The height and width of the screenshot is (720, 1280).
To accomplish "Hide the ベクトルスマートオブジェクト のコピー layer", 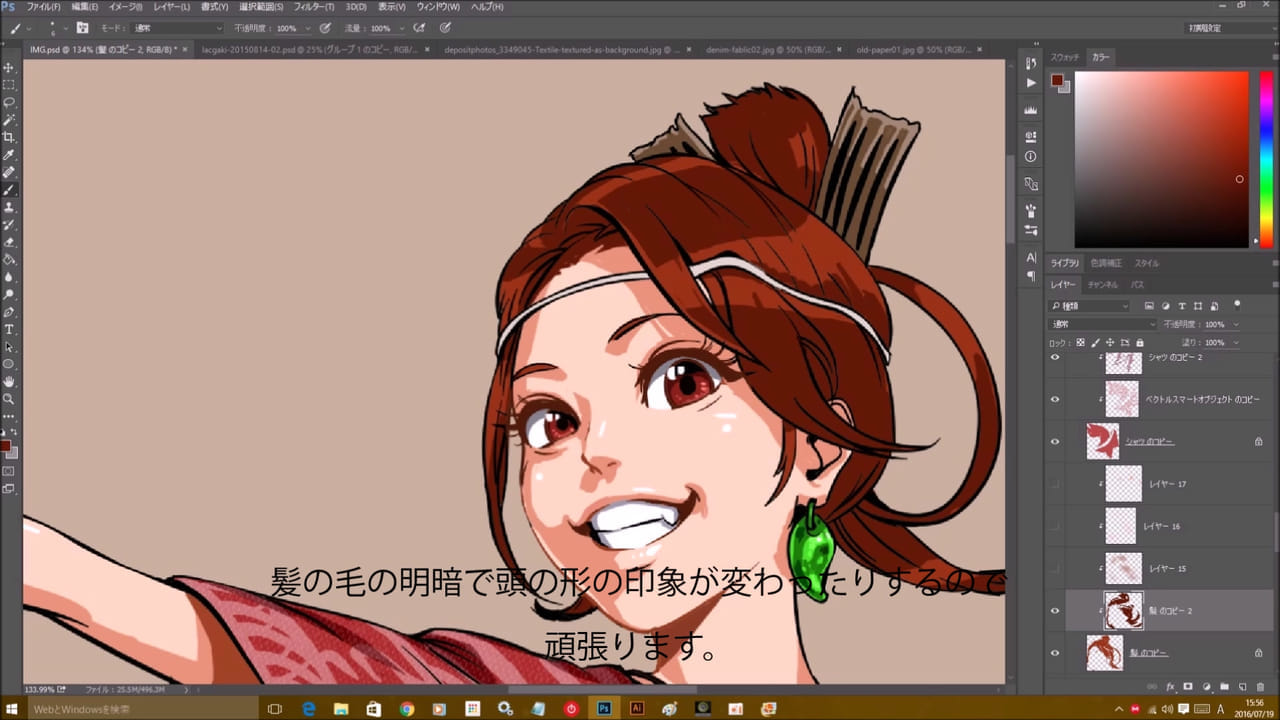I will 1054,399.
